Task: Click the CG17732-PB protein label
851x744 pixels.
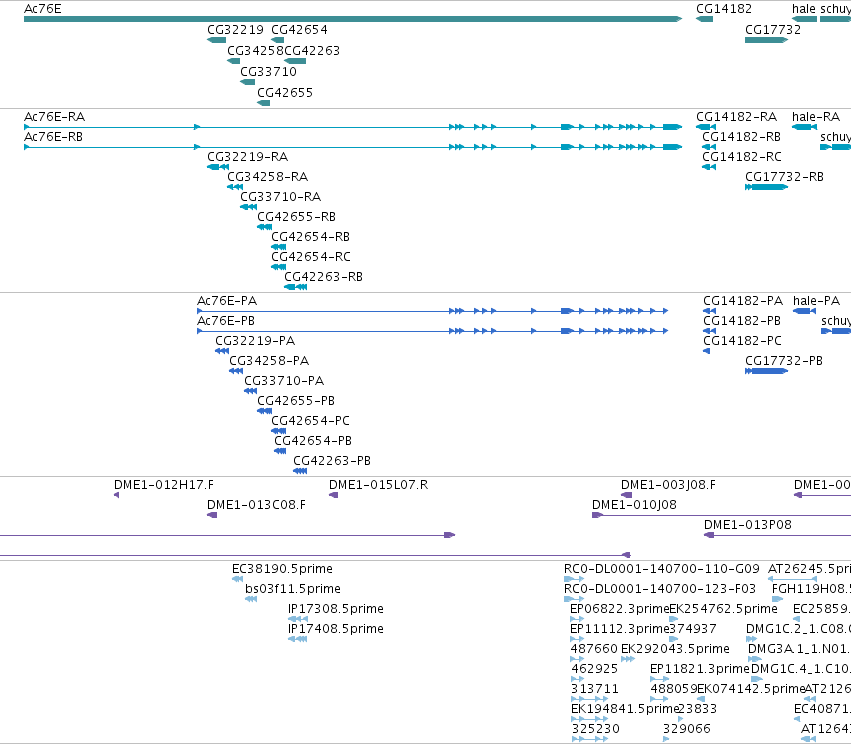Action: click(784, 361)
